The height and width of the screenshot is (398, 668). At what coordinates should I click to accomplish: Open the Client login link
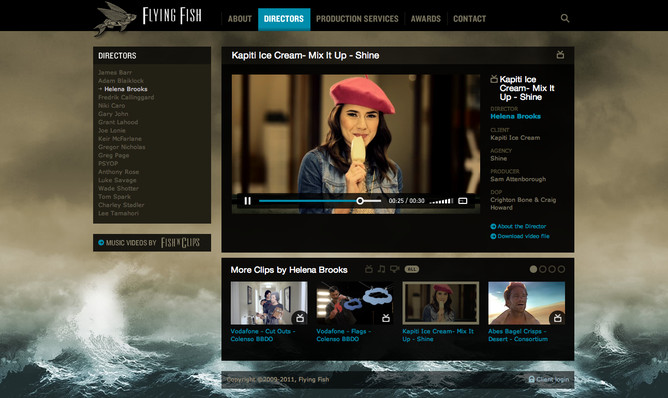pyautogui.click(x=553, y=379)
